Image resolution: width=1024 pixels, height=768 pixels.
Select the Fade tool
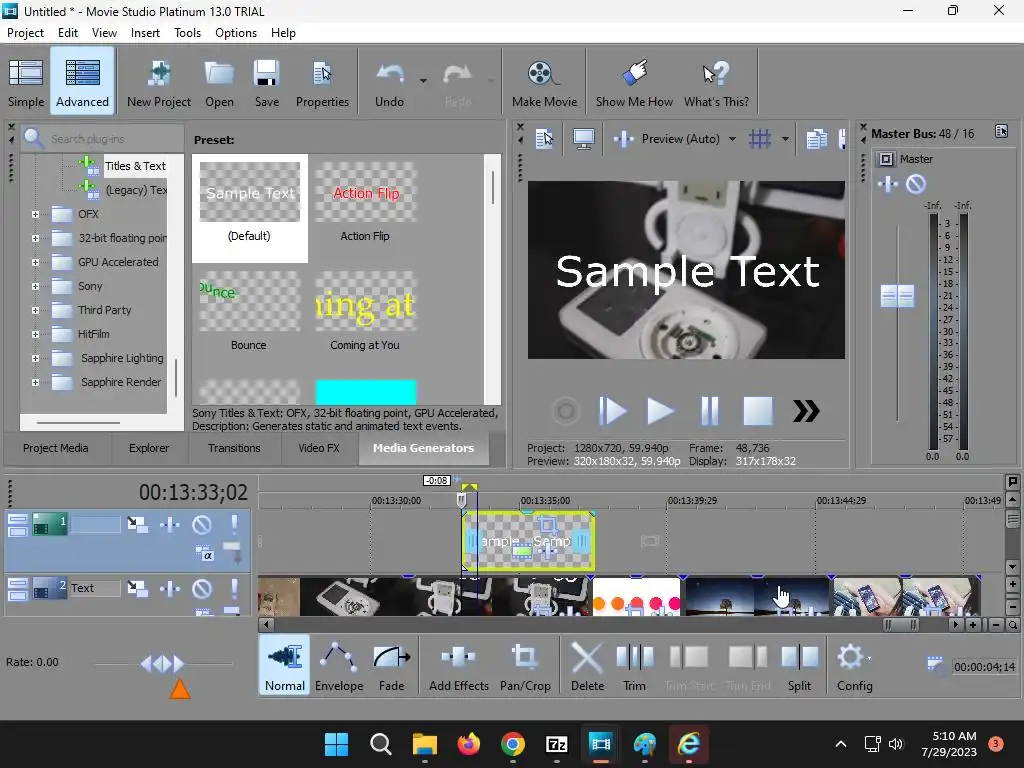[391, 665]
